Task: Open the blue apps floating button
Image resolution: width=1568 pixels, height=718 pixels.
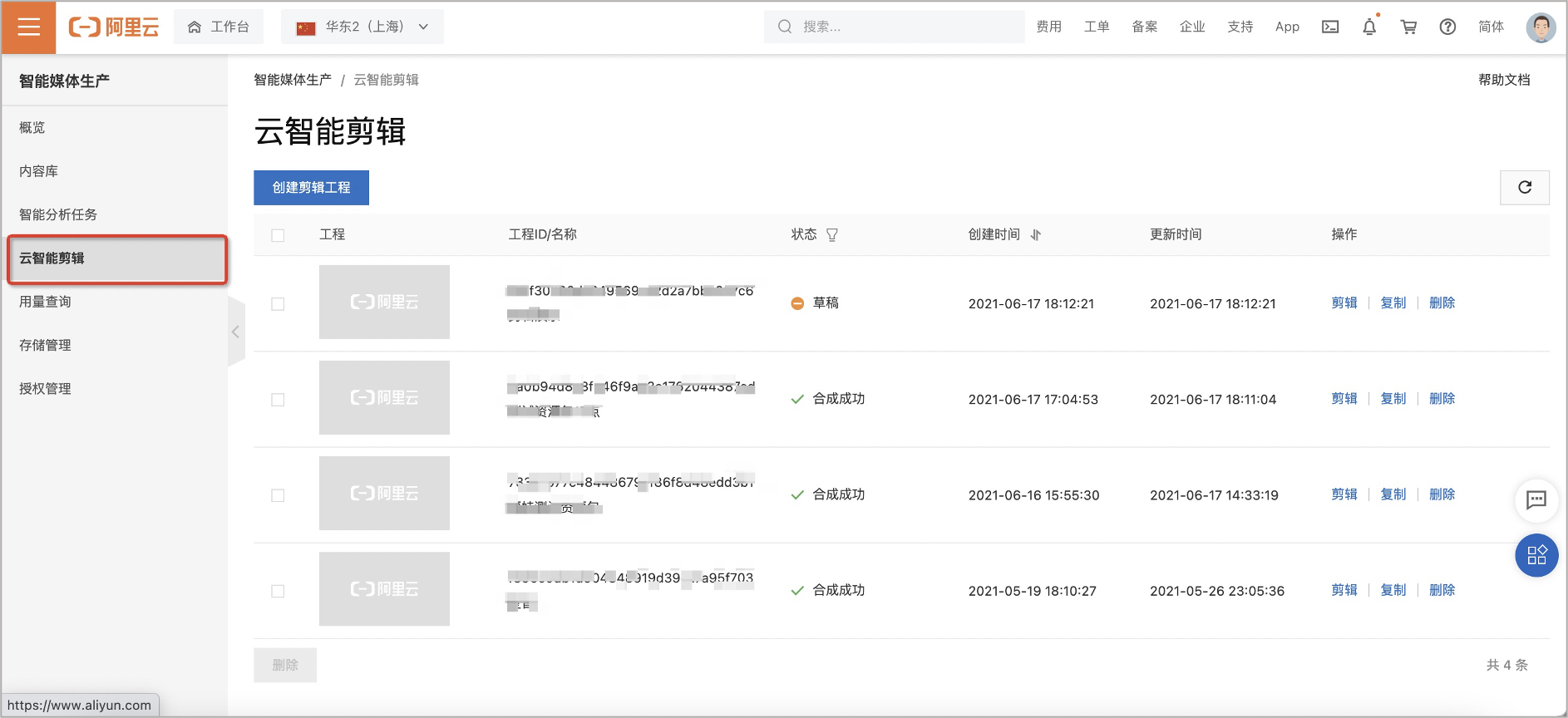Action: 1536,555
